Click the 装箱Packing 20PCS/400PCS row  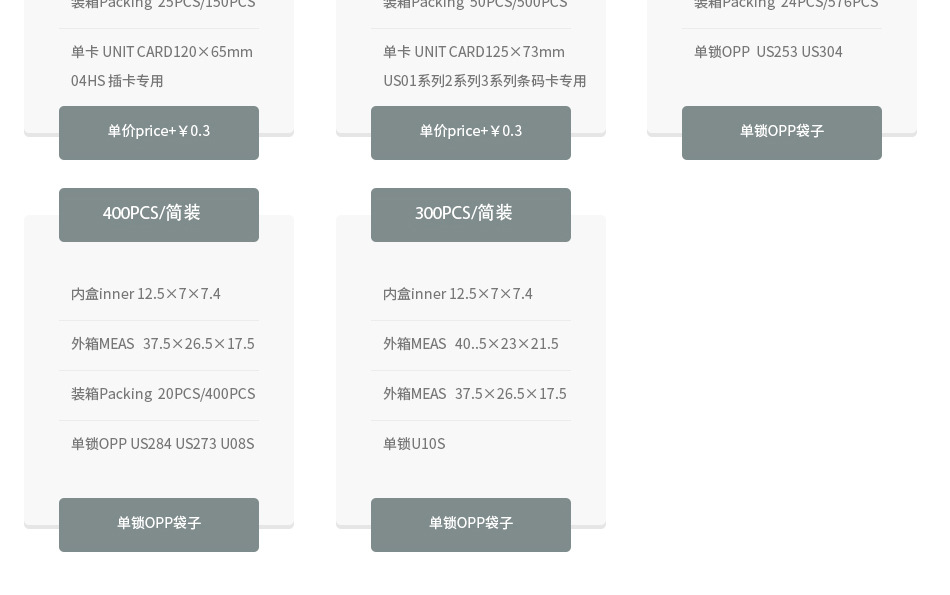click(x=163, y=393)
